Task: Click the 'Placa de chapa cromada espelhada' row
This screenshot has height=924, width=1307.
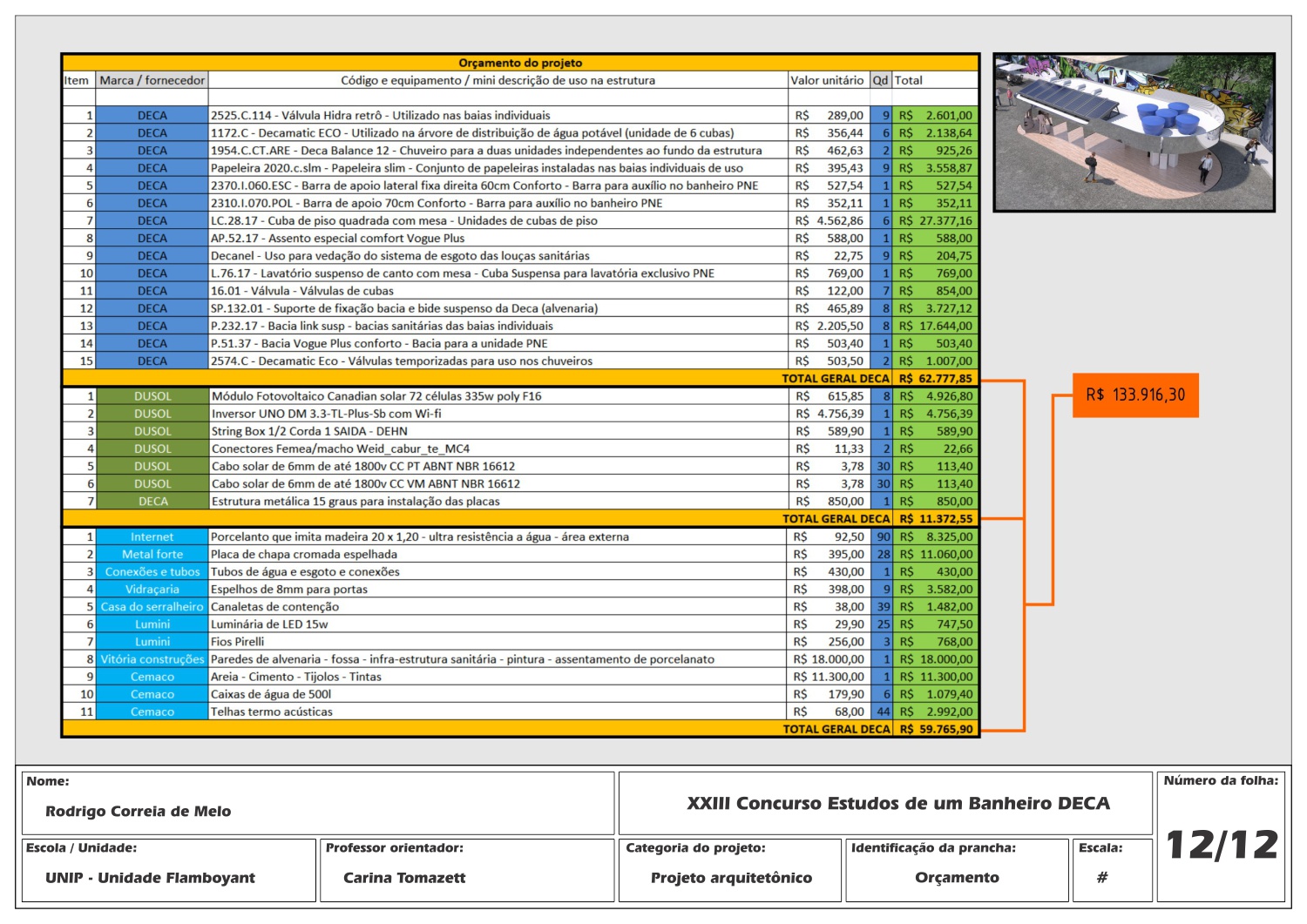Action: tap(520, 554)
